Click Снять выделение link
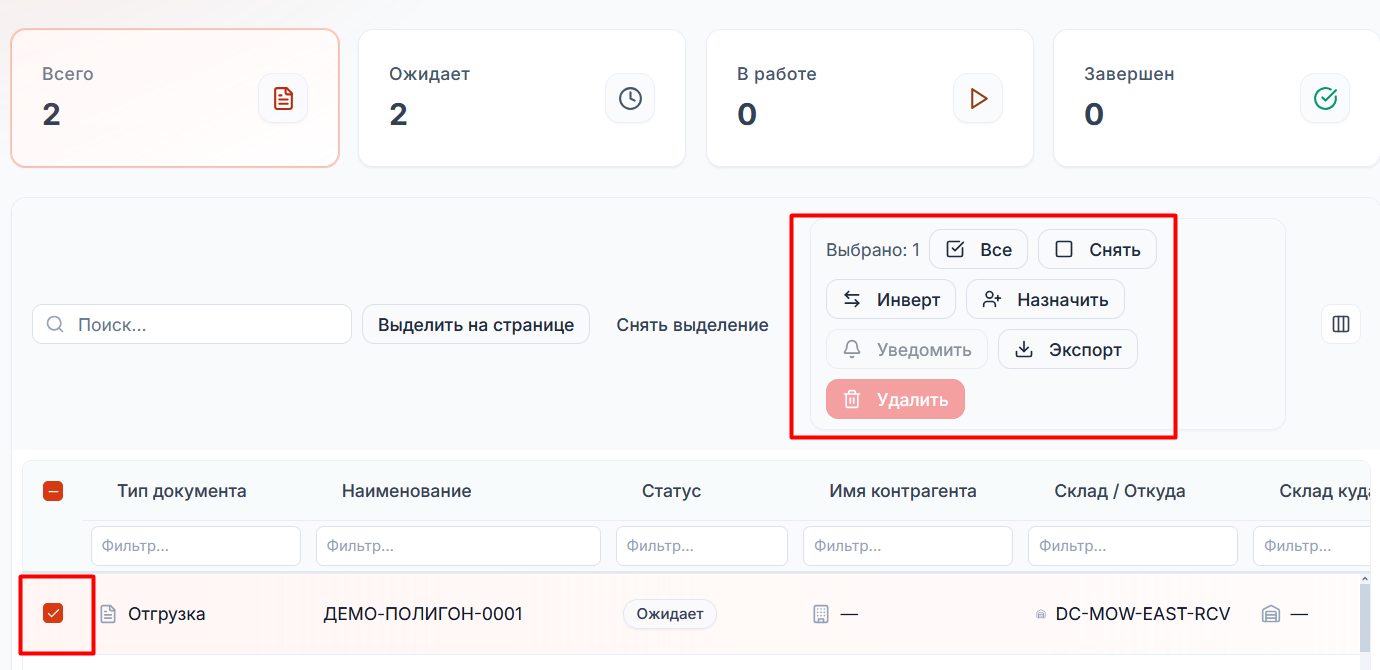Viewport: 1380px width, 670px height. [x=693, y=325]
